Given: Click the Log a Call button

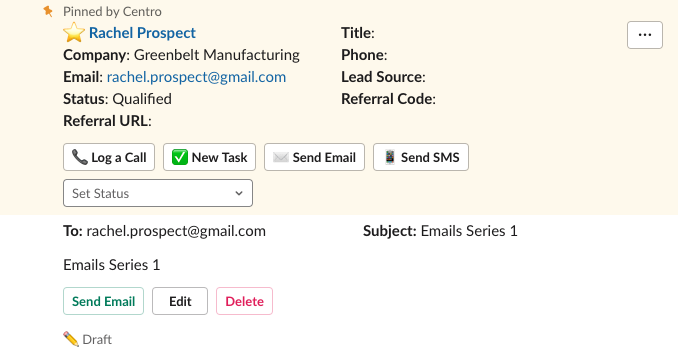Looking at the screenshot, I should tap(109, 157).
